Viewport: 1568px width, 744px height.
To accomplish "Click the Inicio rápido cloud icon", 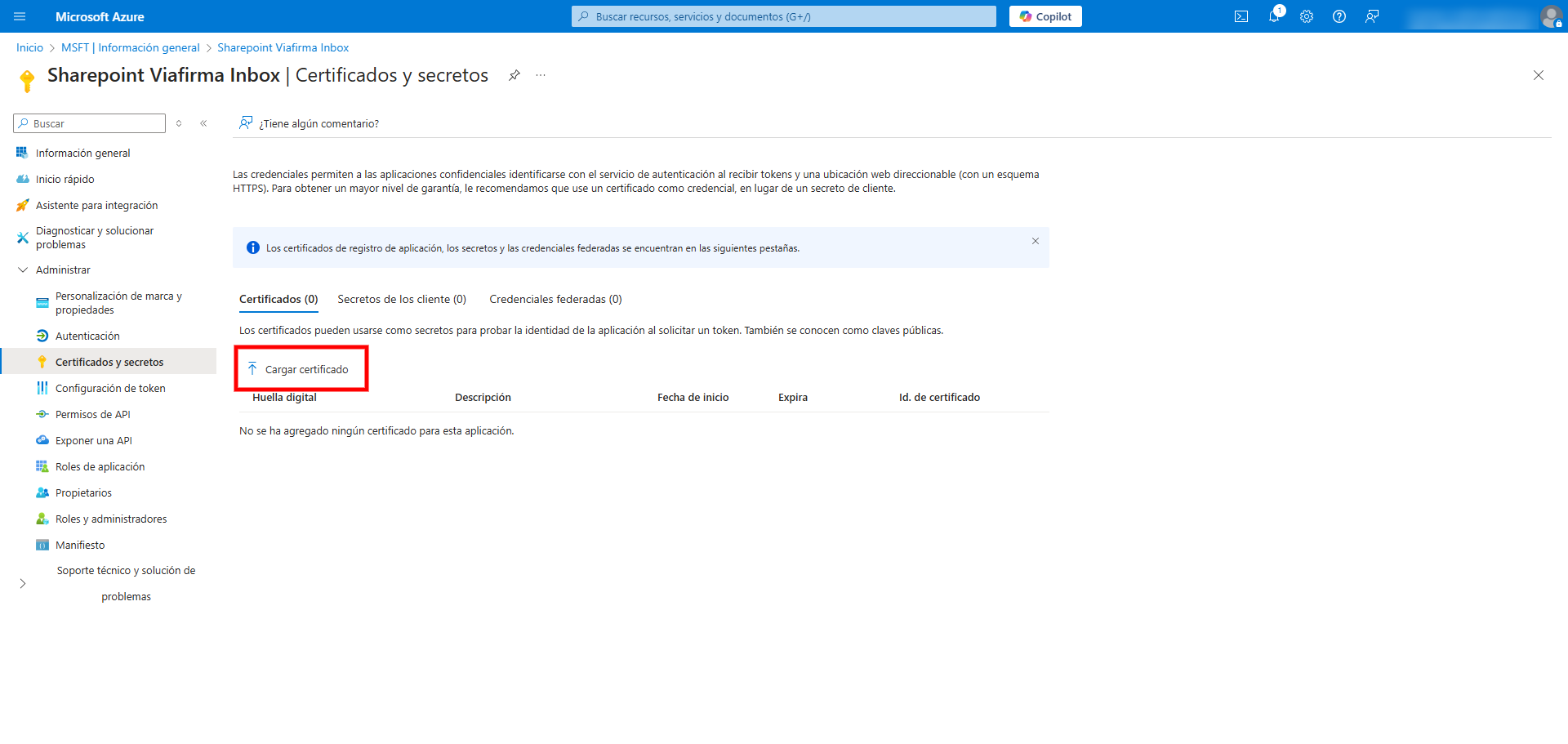I will [22, 179].
